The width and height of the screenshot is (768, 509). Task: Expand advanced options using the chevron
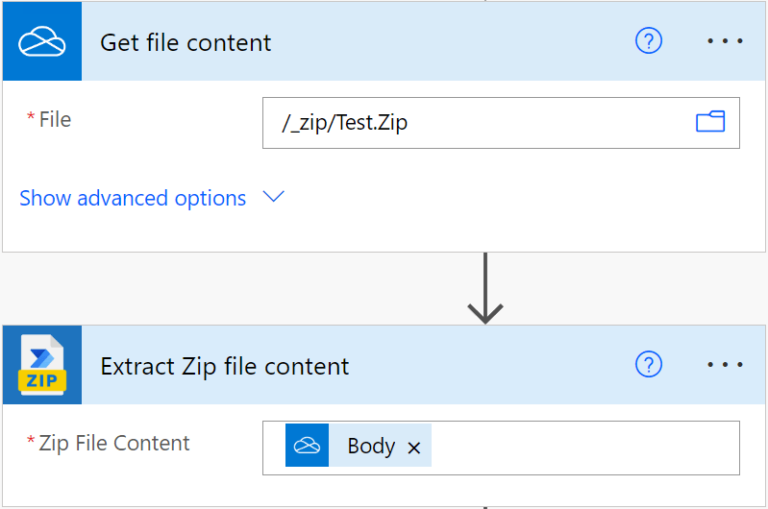click(x=273, y=197)
